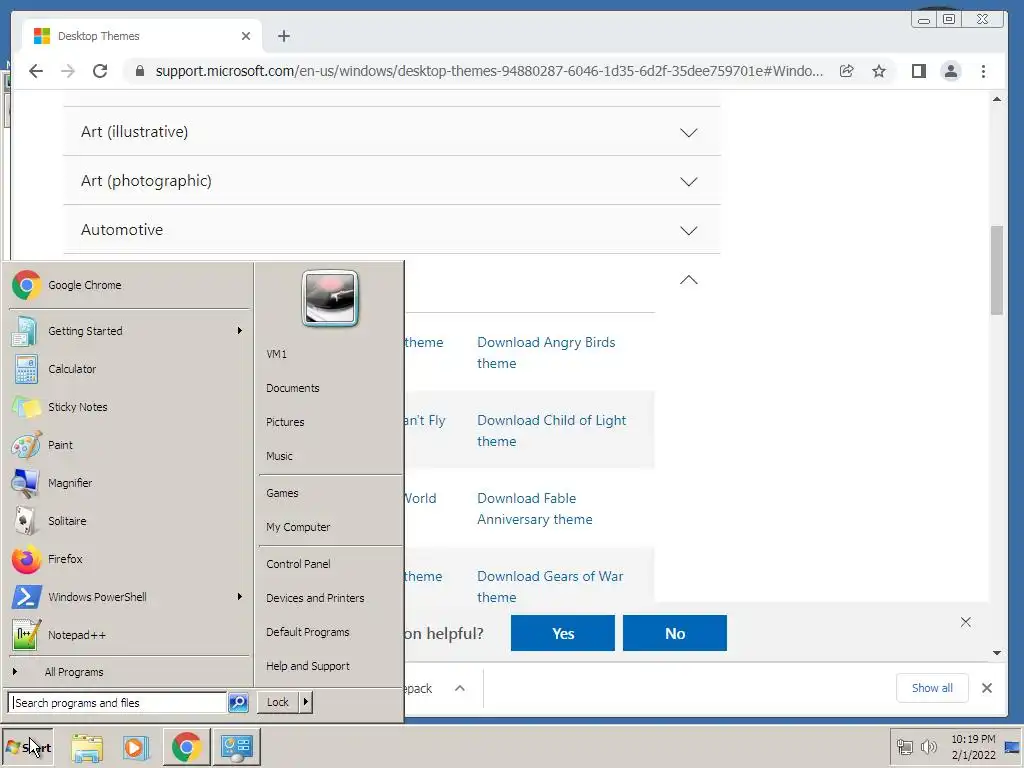Reload the current page
The width and height of the screenshot is (1024, 768).
tap(100, 71)
